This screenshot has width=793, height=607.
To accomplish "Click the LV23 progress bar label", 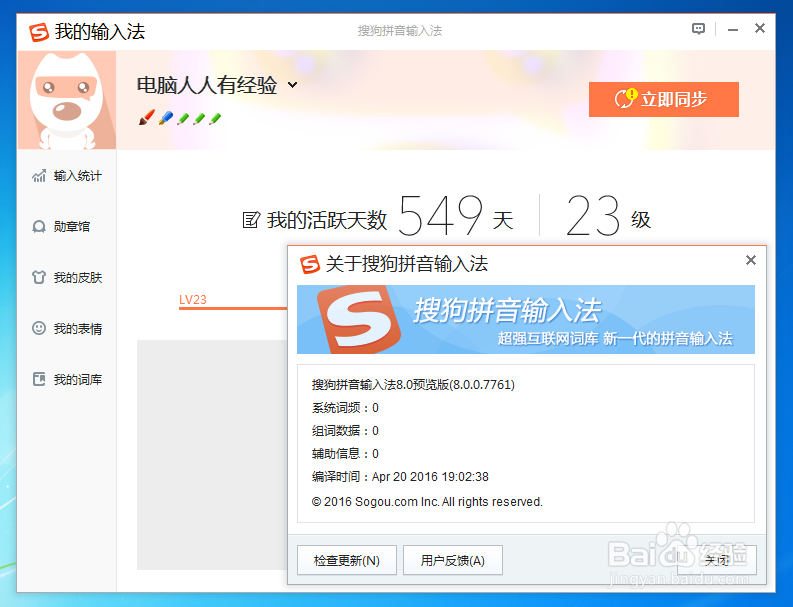I will tap(193, 299).
